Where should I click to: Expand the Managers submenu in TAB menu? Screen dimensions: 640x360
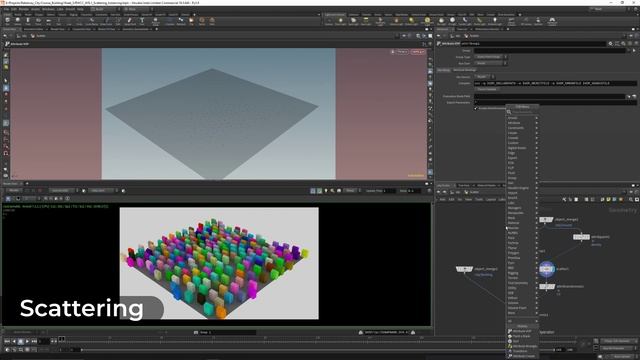(522, 208)
